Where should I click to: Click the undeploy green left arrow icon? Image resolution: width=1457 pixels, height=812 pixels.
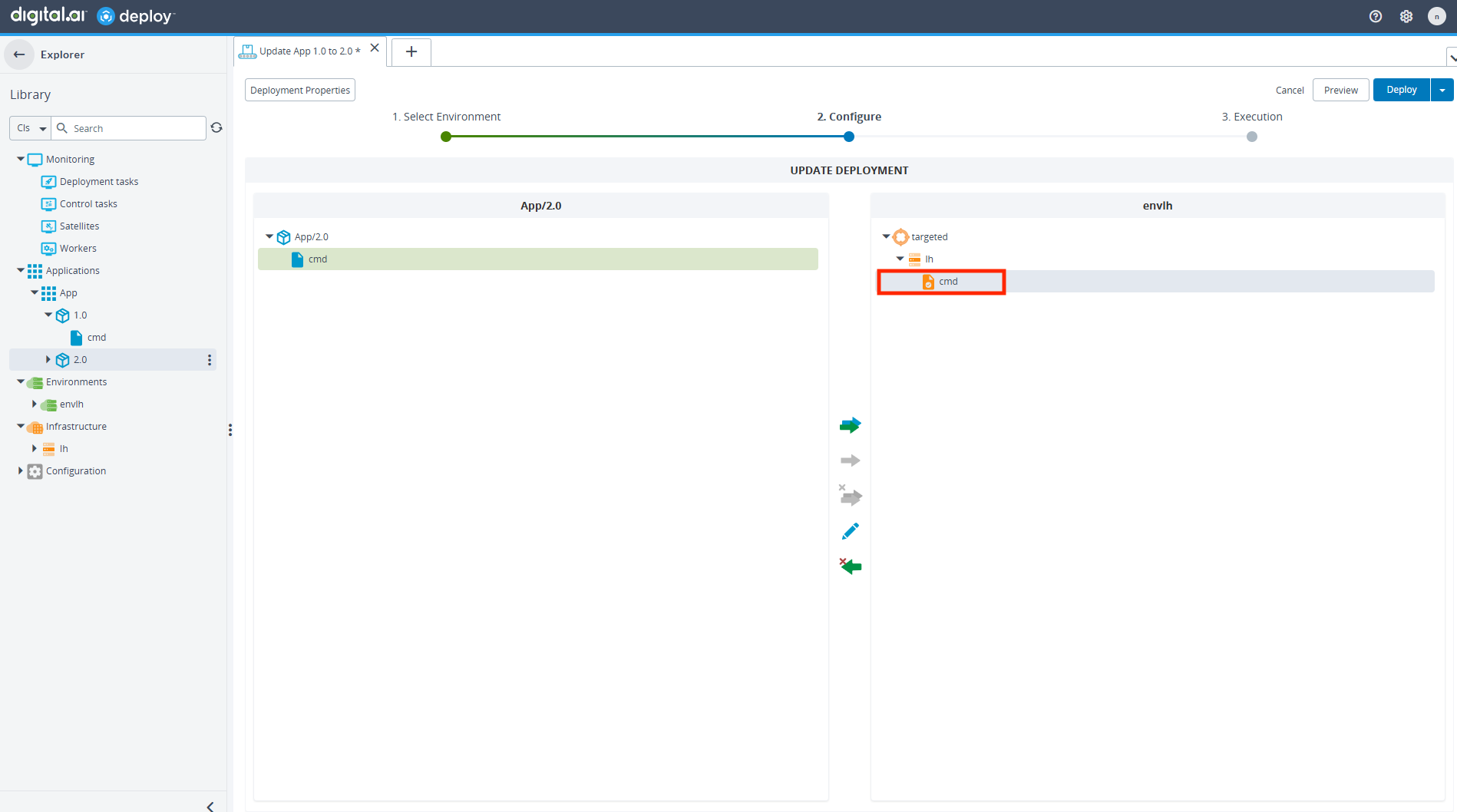pos(850,566)
